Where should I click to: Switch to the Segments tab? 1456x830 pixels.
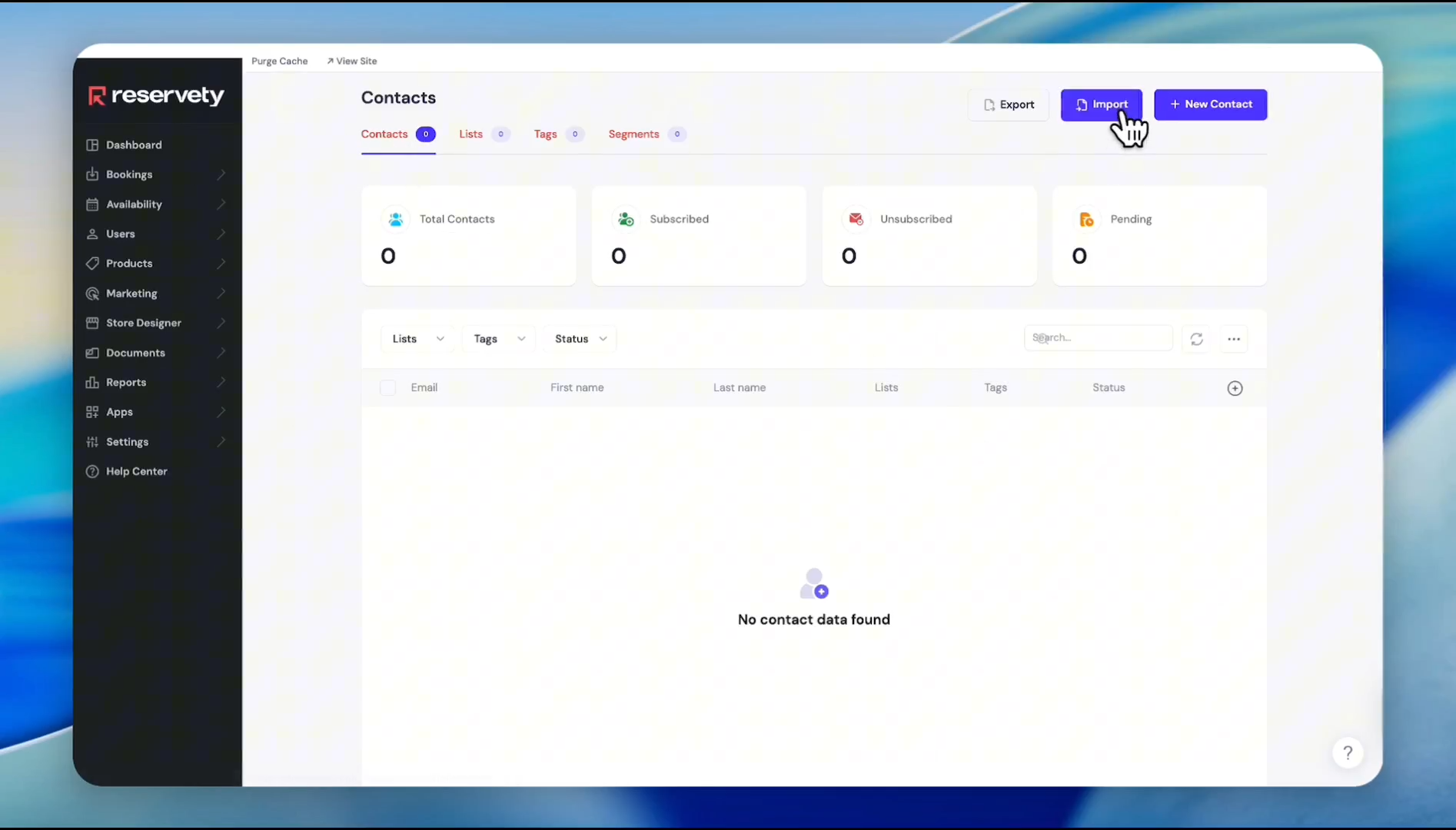tap(647, 134)
